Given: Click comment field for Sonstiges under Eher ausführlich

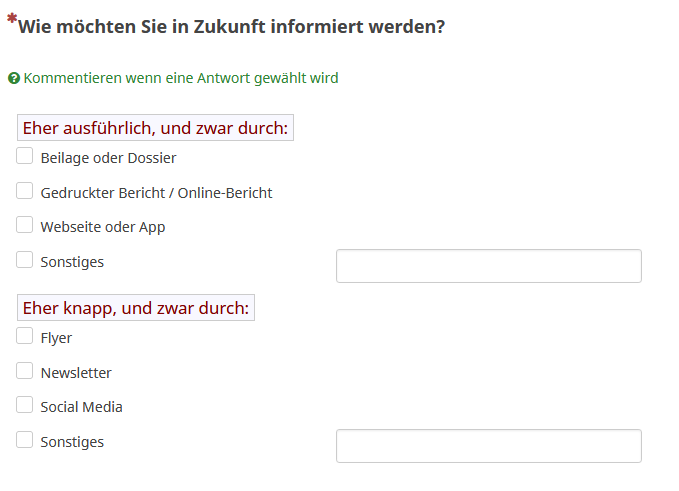Looking at the screenshot, I should tap(488, 266).
